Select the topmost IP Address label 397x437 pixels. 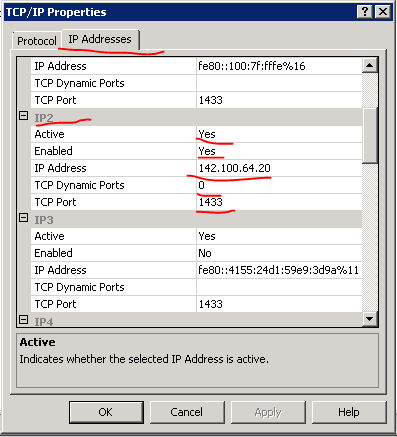click(x=60, y=66)
